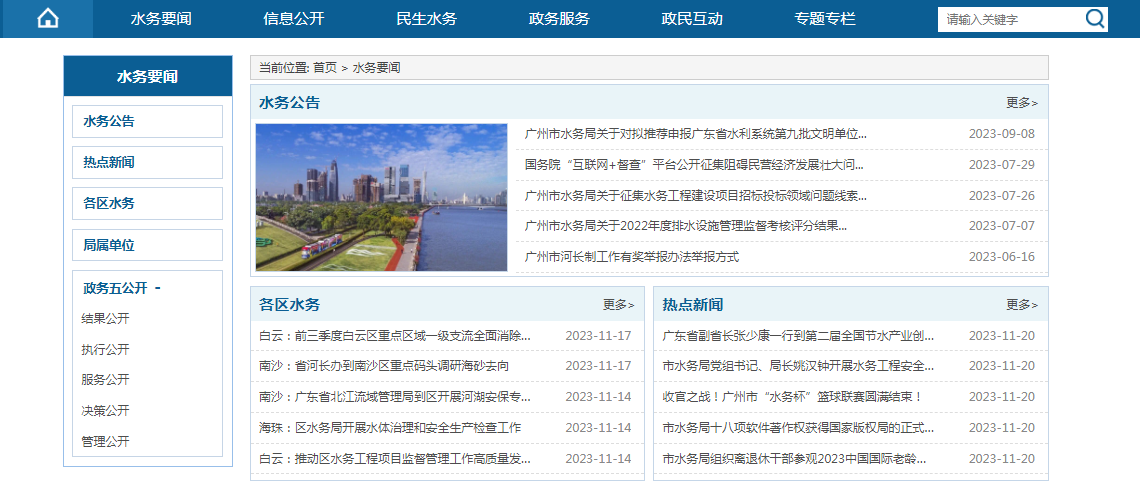Select 热点新闻 in left sidebar
Viewport: 1140px width, 493px height.
click(148, 163)
